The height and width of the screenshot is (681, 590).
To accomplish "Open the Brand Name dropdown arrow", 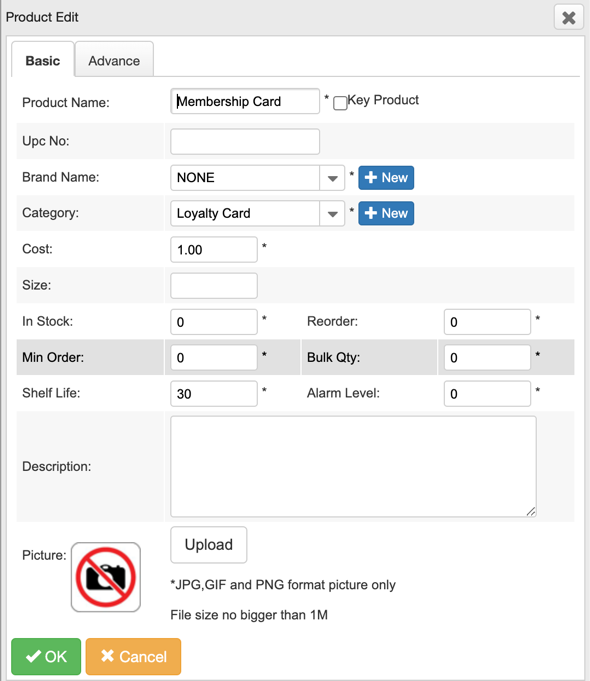I will pyautogui.click(x=332, y=178).
